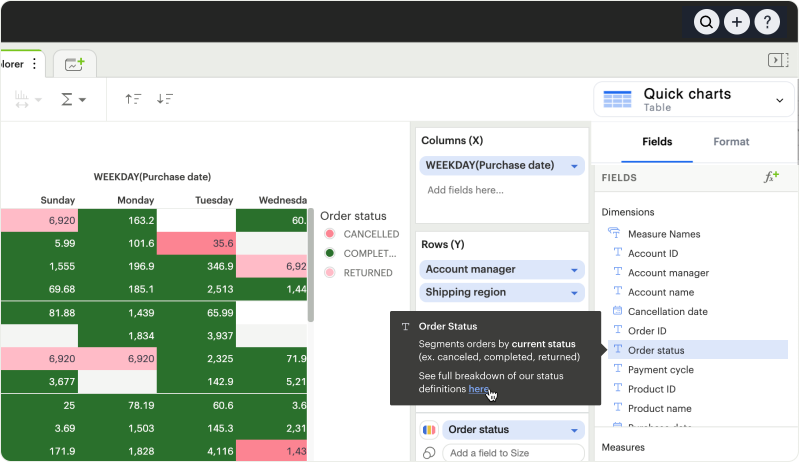
Task: Click the plus icon in top bar
Action: pos(737,22)
